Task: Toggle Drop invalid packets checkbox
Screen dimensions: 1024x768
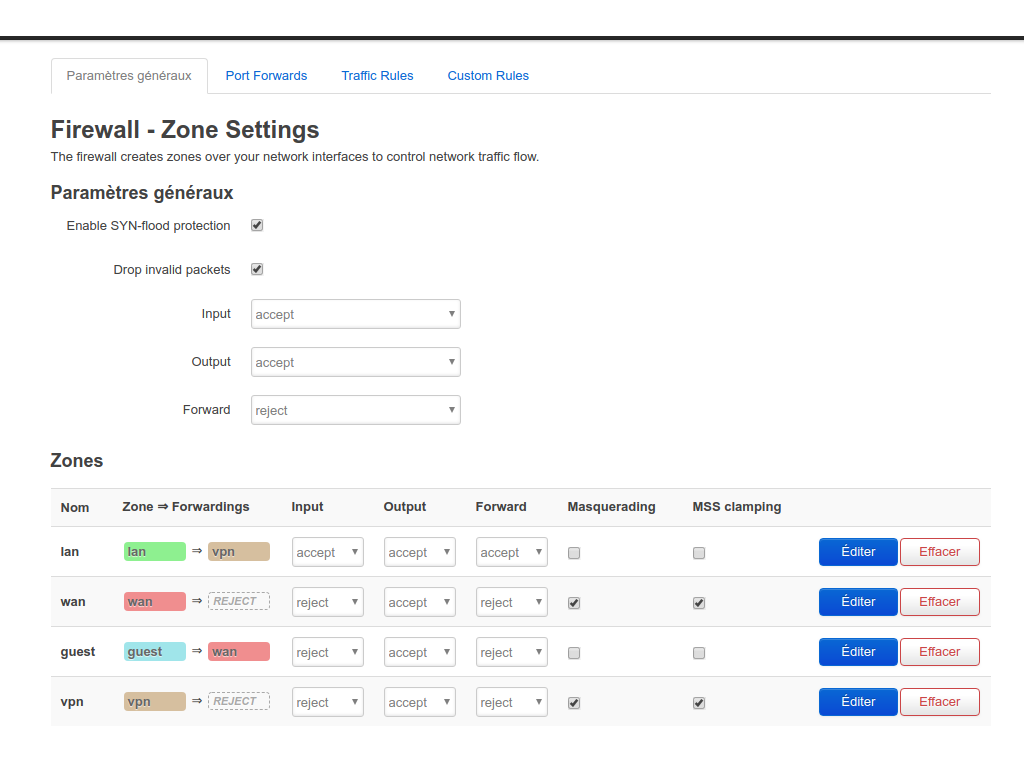Action: coord(257,269)
